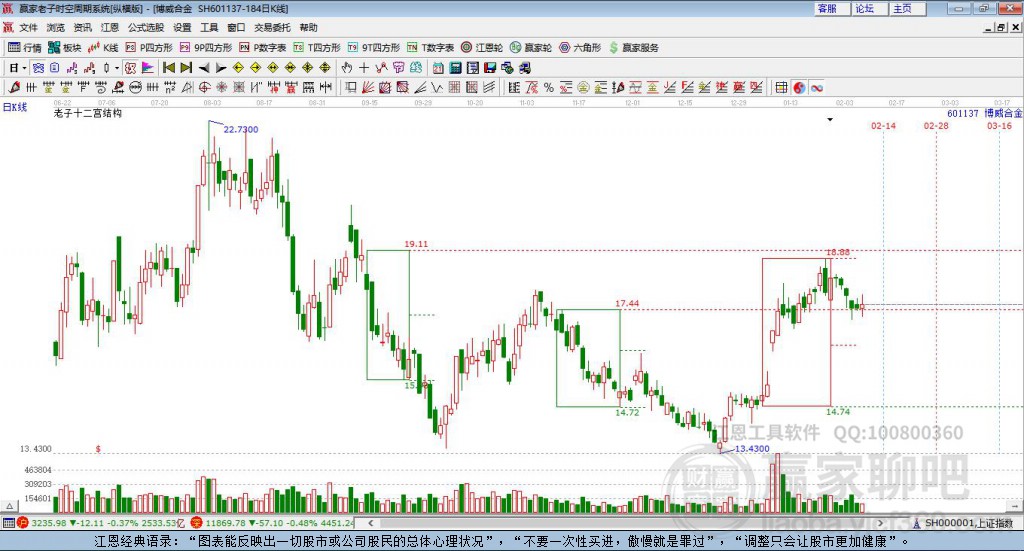
Task: Select the crosshair cursor tool
Action: 364,68
